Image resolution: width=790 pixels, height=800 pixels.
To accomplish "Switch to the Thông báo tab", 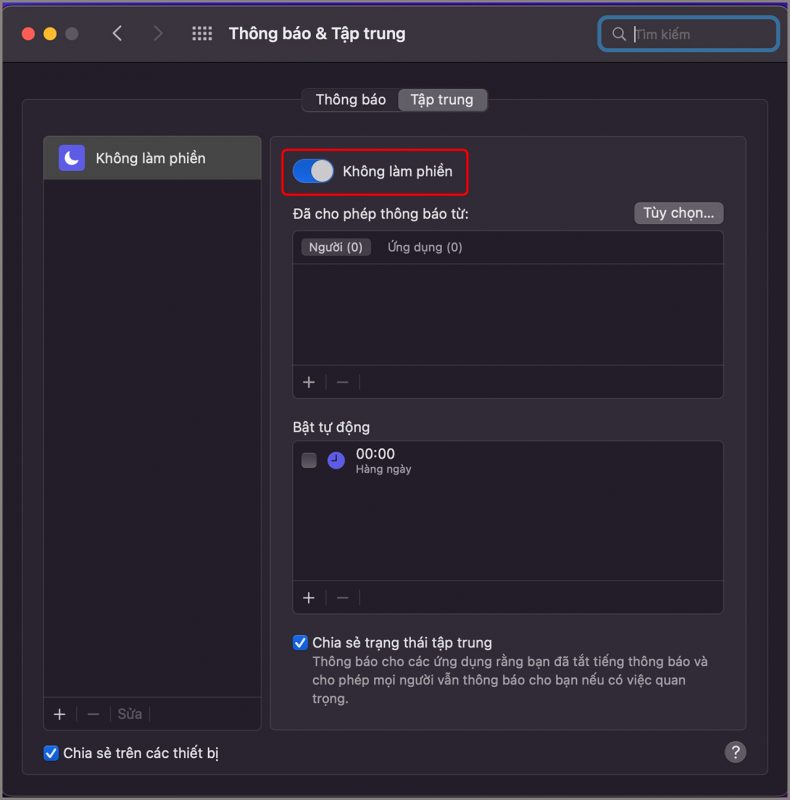I will [x=350, y=100].
